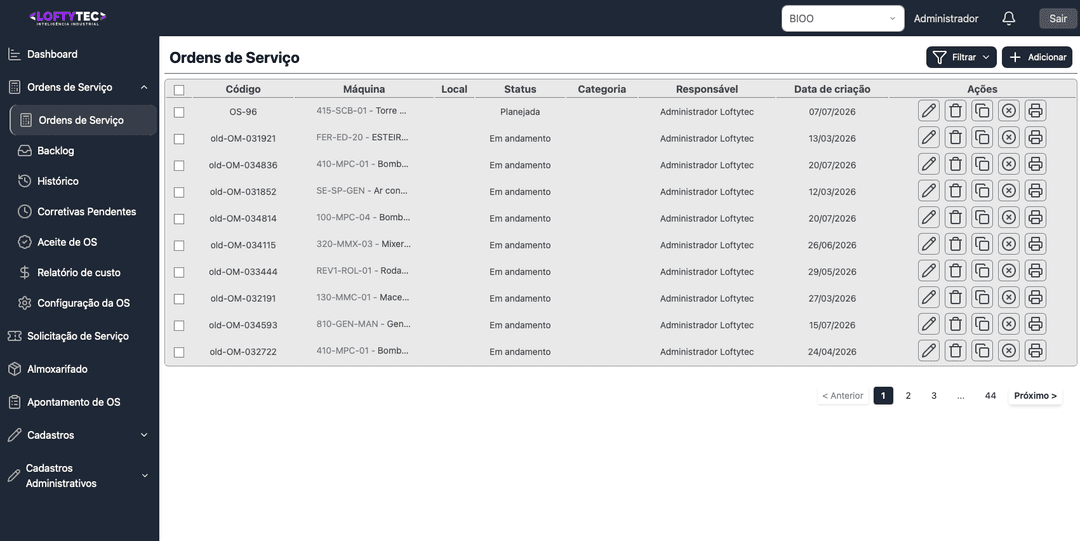Cancel order old-OM-032722 X circle icon
This screenshot has width=1080, height=541.
pyautogui.click(x=1008, y=351)
